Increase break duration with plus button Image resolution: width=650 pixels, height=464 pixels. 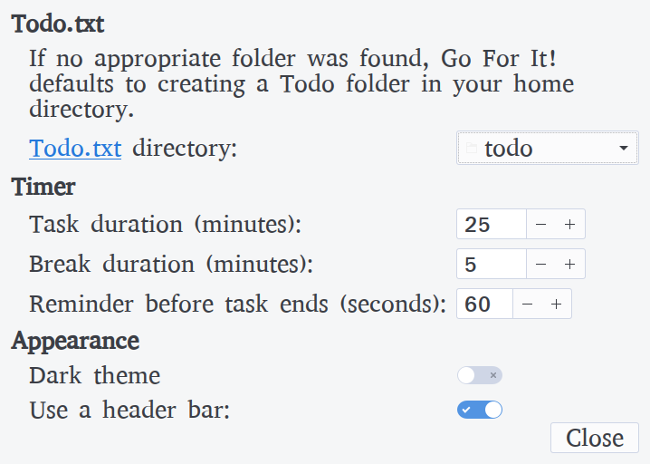pos(570,264)
